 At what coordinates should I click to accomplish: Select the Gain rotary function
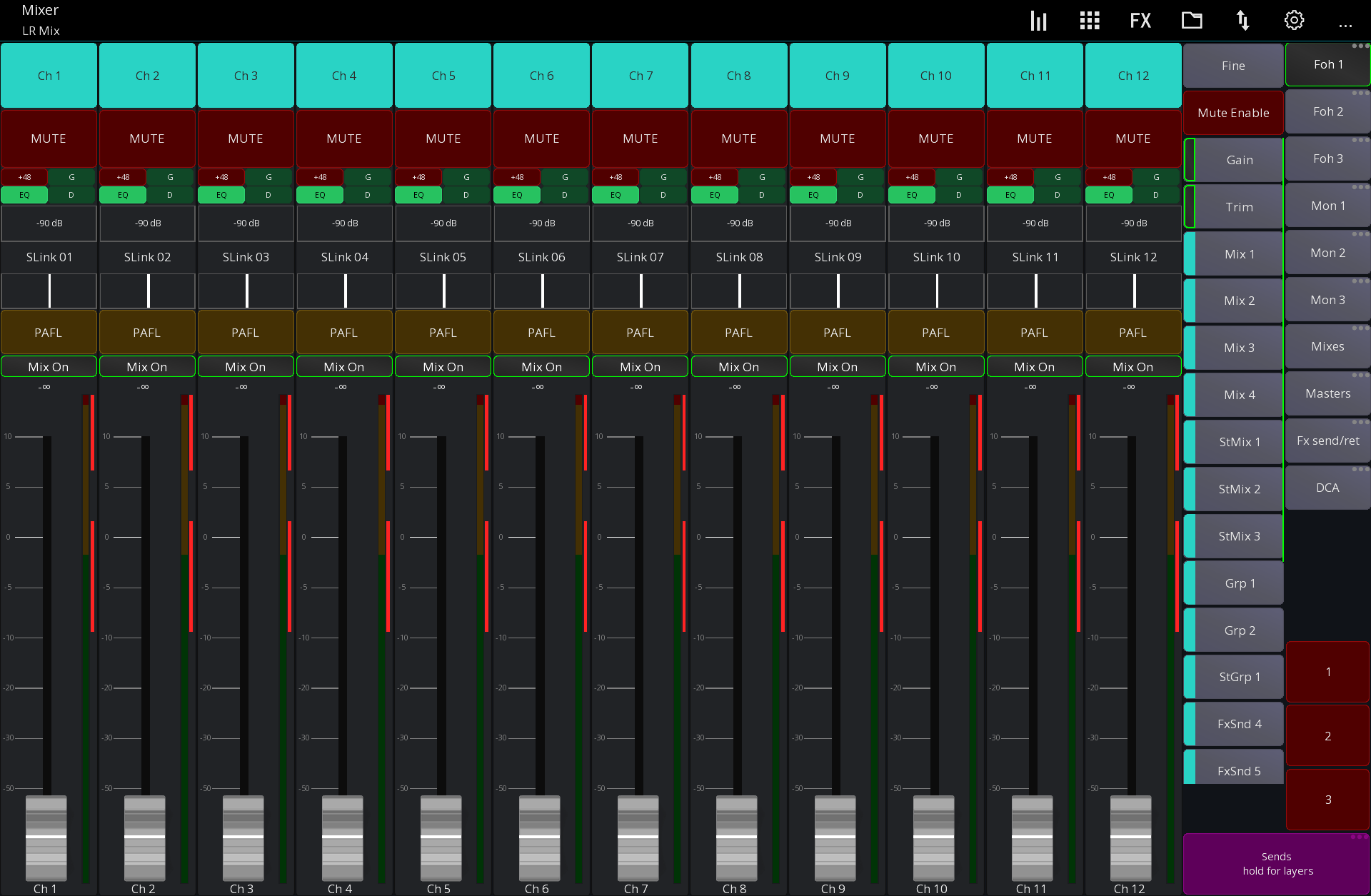coord(1240,160)
